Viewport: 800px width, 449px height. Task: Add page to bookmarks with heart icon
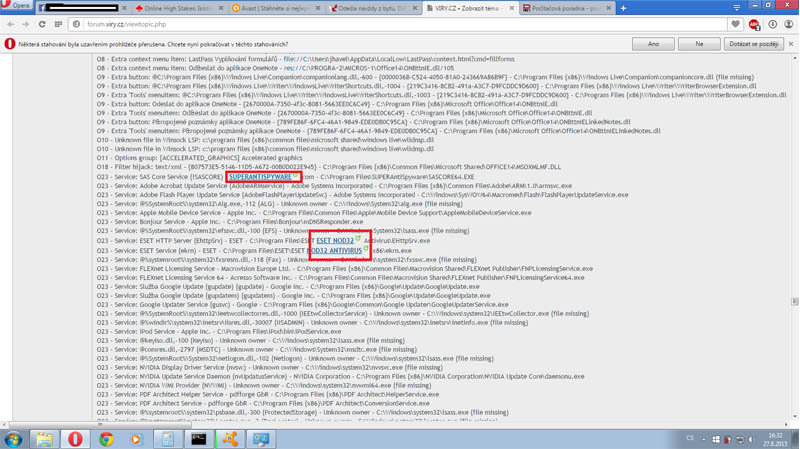[736, 24]
